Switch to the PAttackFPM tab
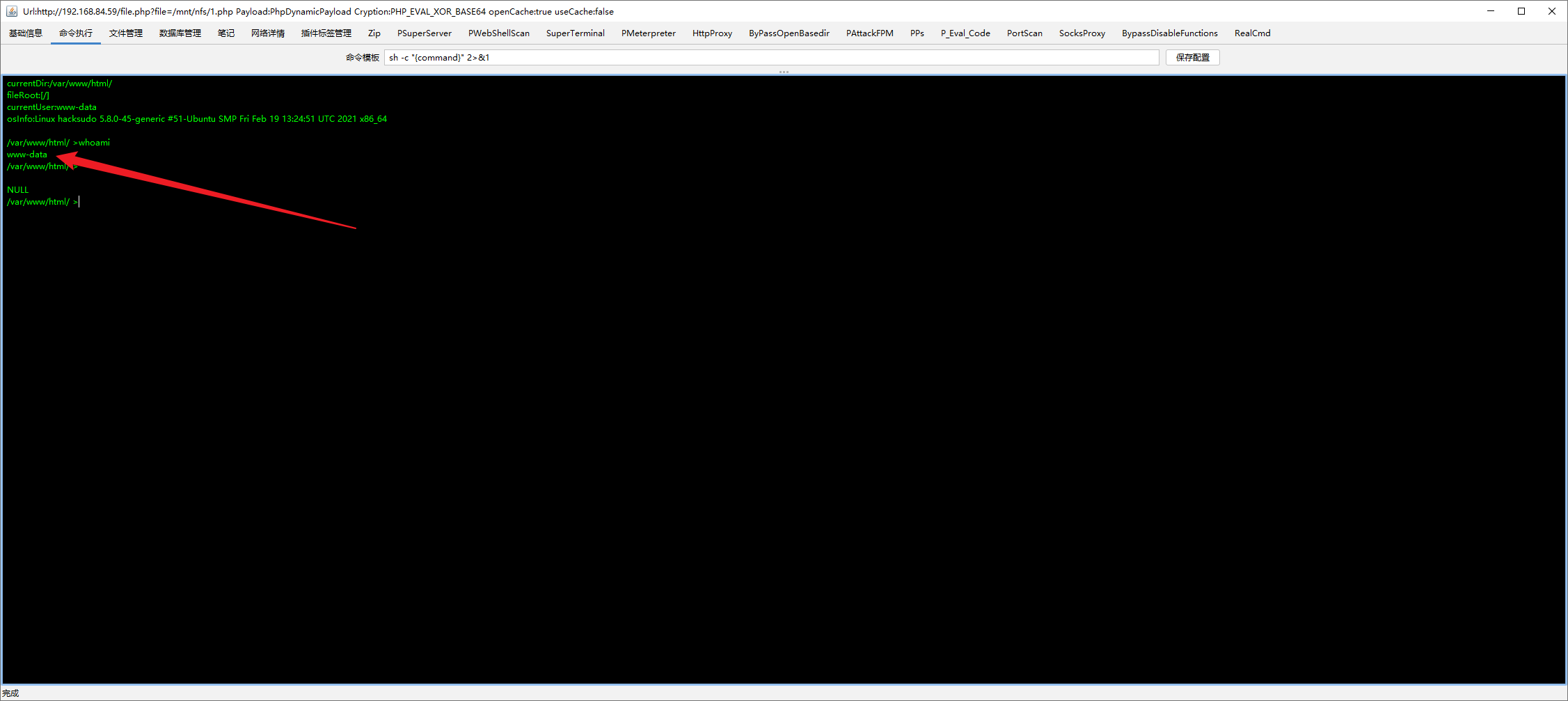This screenshot has height=701, width=1568. tap(870, 33)
